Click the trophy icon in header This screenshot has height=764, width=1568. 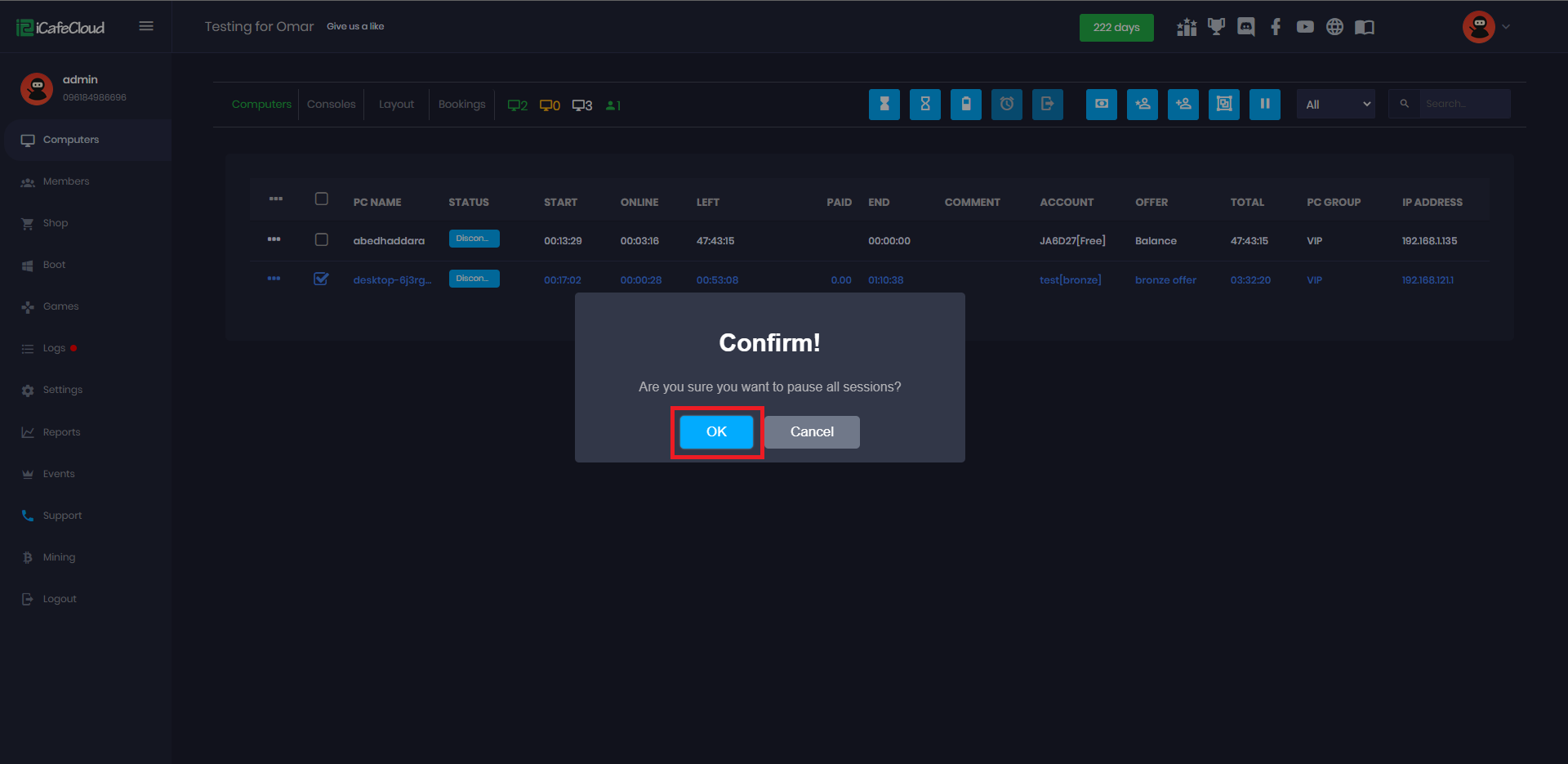(1216, 27)
